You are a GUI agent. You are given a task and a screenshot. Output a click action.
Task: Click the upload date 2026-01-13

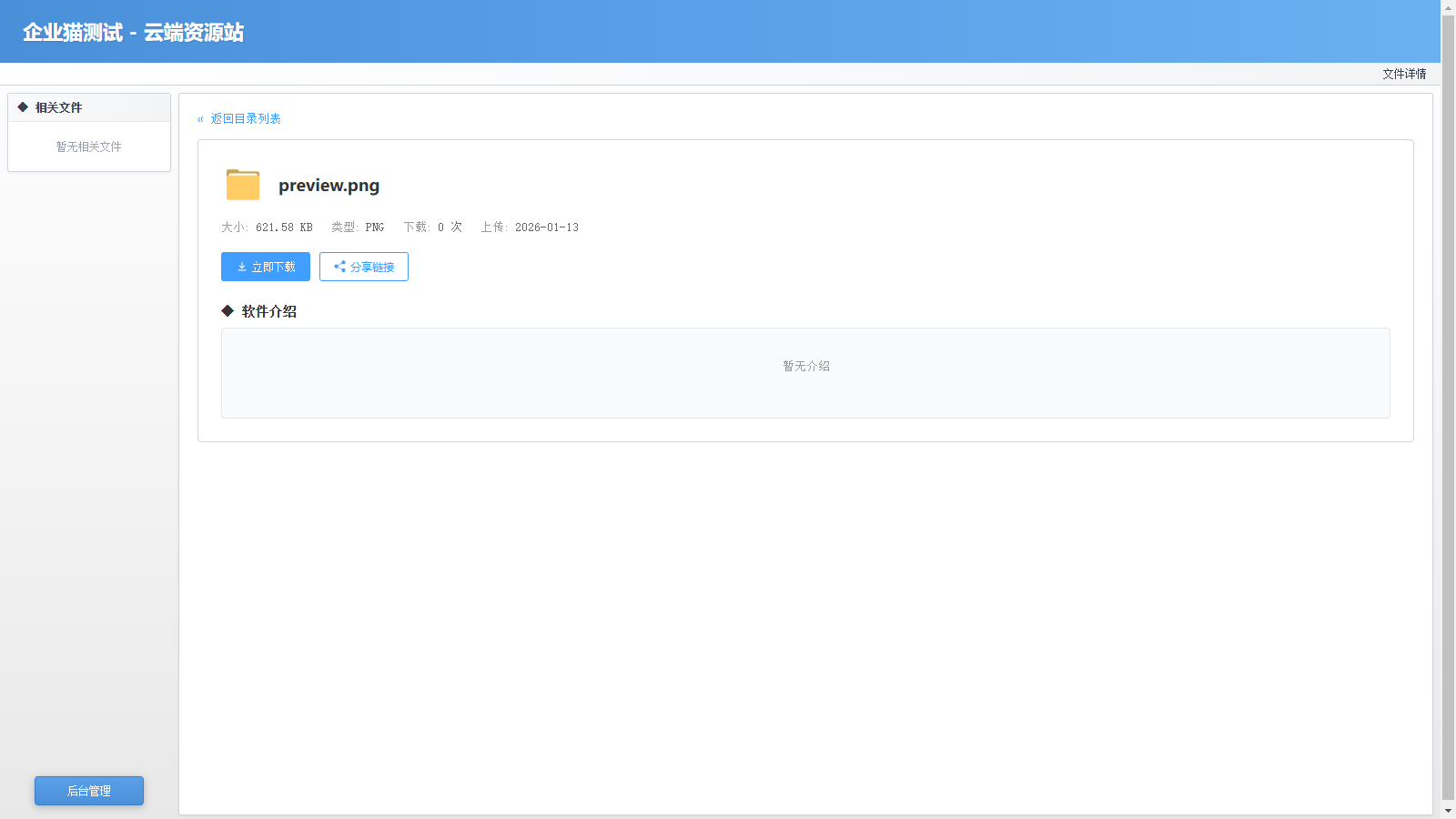[546, 227]
